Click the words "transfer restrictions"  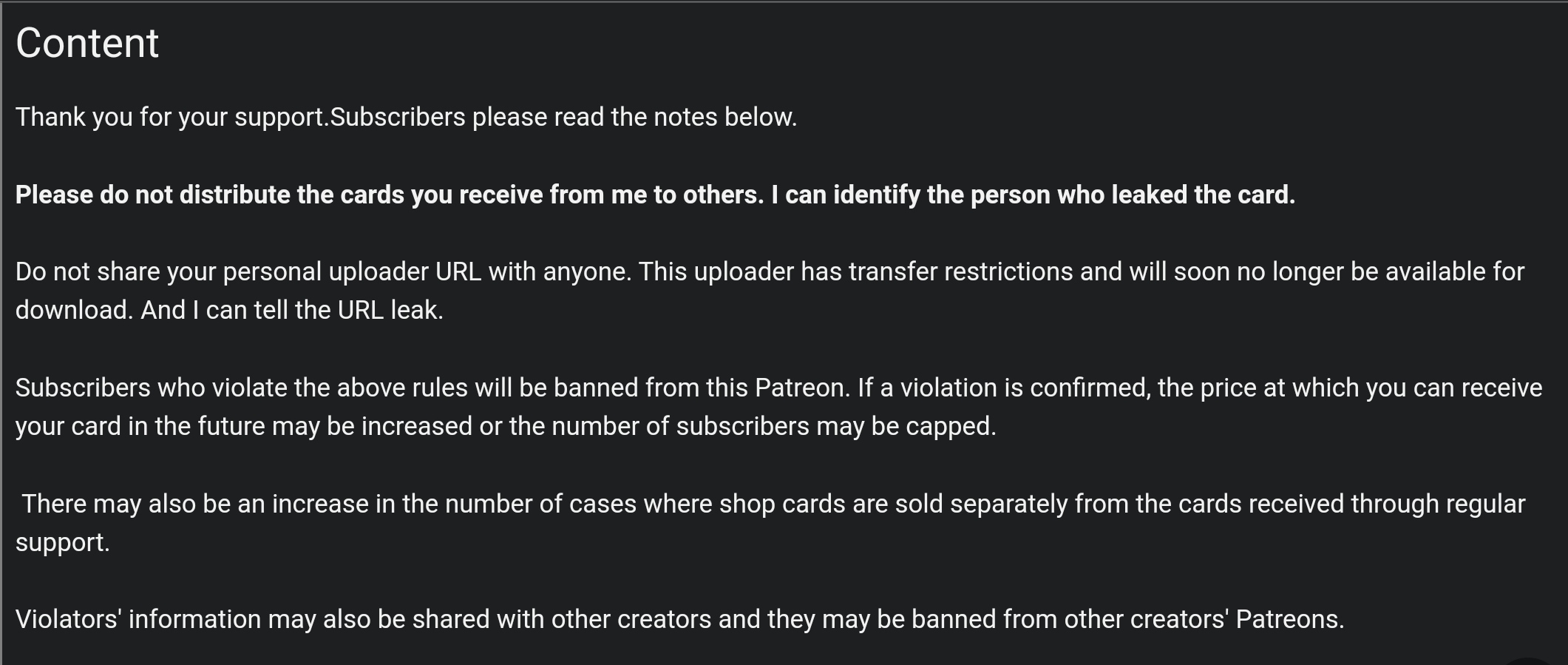coord(960,271)
